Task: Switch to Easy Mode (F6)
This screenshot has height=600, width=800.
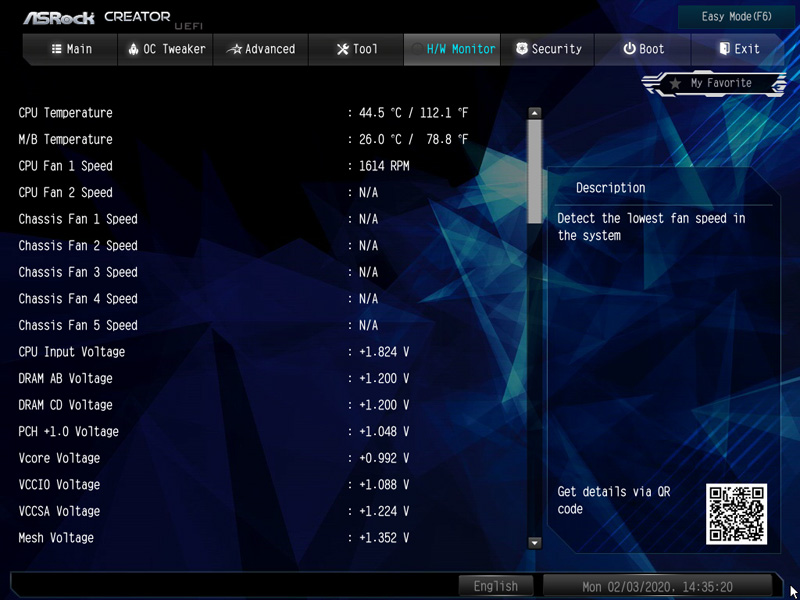Action: coord(736,17)
